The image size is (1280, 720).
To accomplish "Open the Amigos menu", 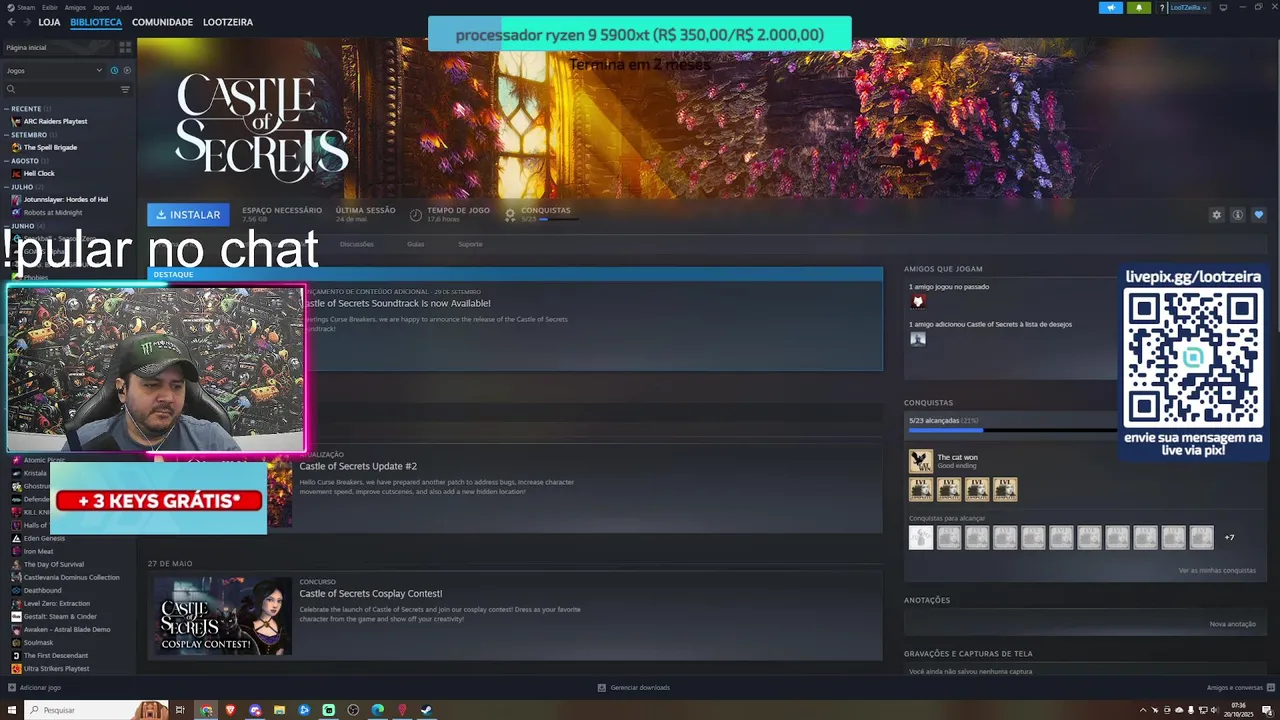I will pyautogui.click(x=75, y=7).
